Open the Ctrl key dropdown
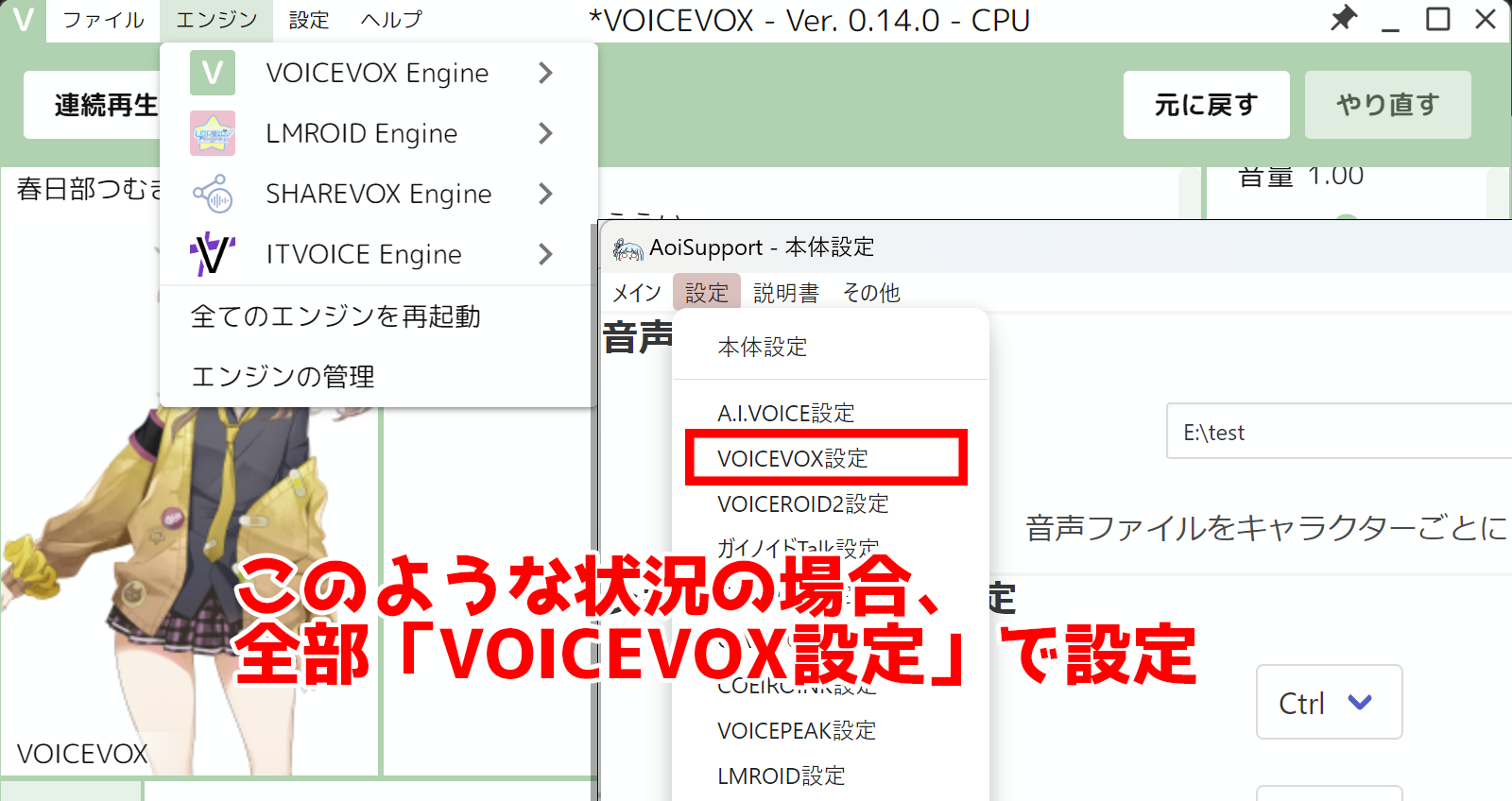The height and width of the screenshot is (801, 1512). (x=1329, y=702)
